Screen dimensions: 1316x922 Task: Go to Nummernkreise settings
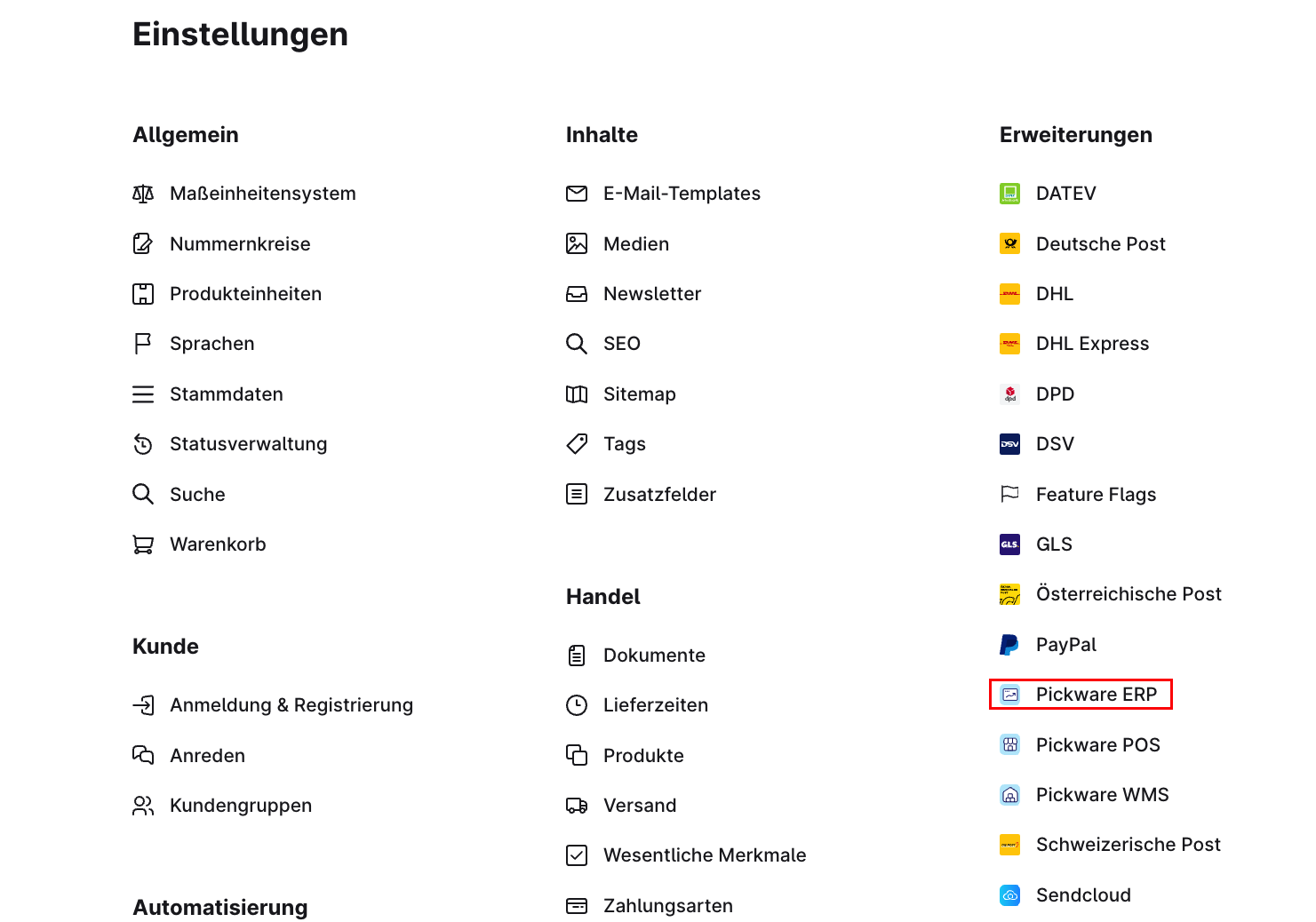[240, 244]
